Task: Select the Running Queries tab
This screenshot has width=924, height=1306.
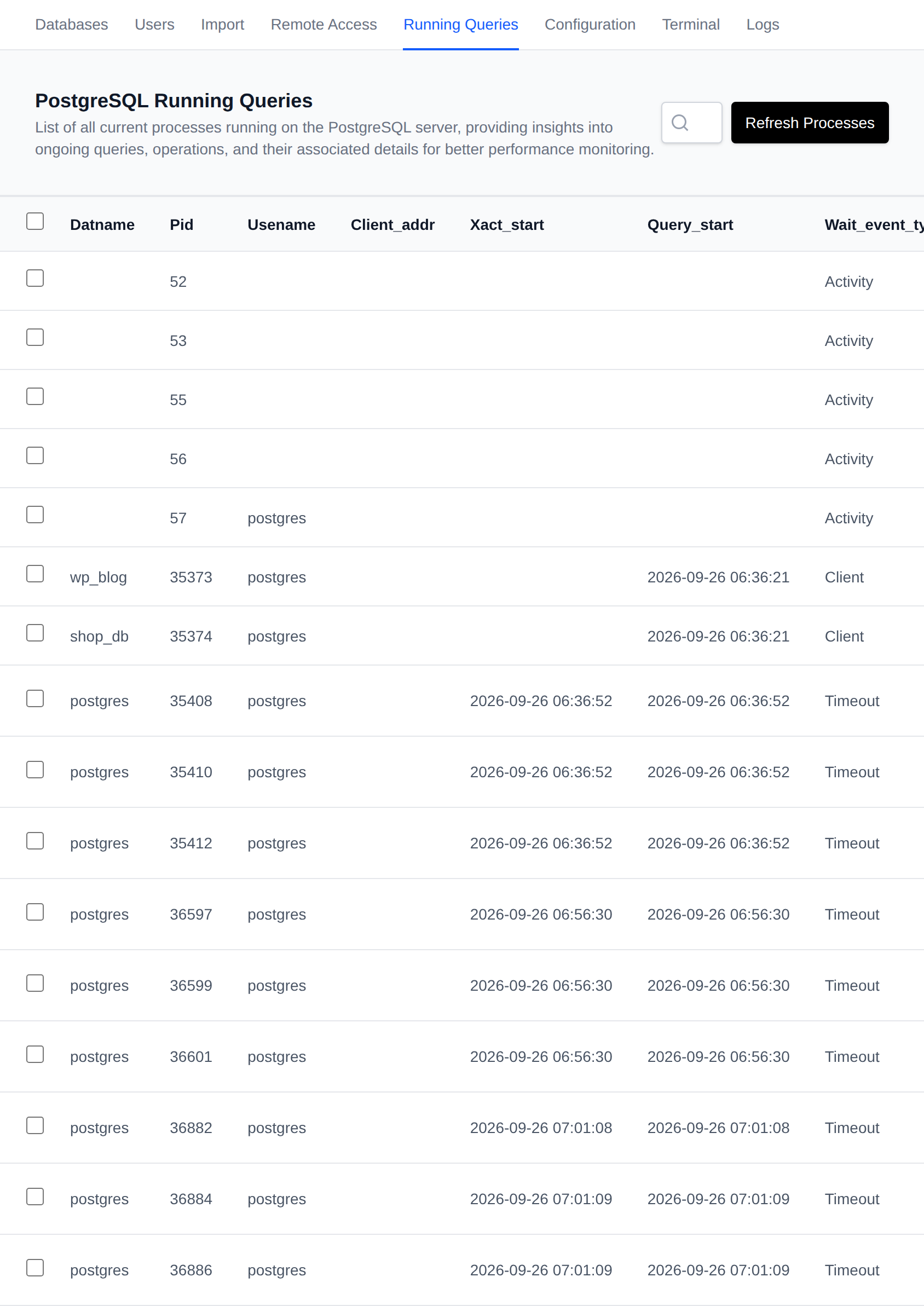Action: click(x=460, y=25)
